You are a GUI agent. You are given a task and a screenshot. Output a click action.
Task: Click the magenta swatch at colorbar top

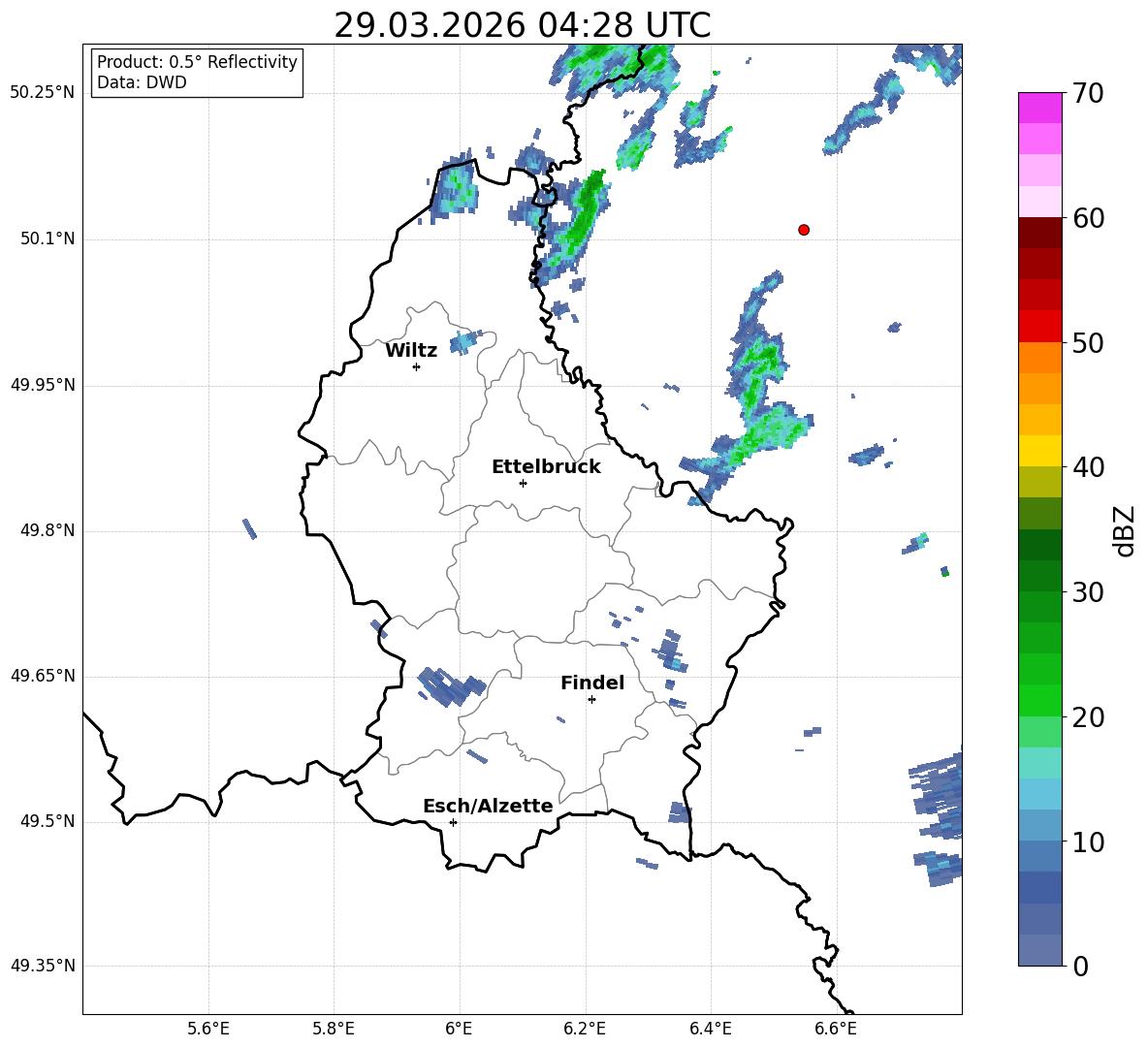tap(1040, 108)
